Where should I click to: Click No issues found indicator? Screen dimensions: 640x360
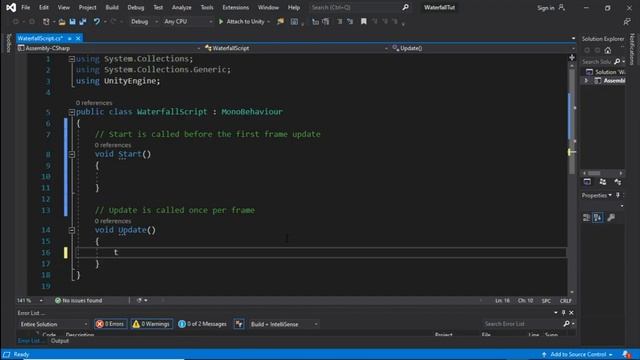click(x=78, y=300)
